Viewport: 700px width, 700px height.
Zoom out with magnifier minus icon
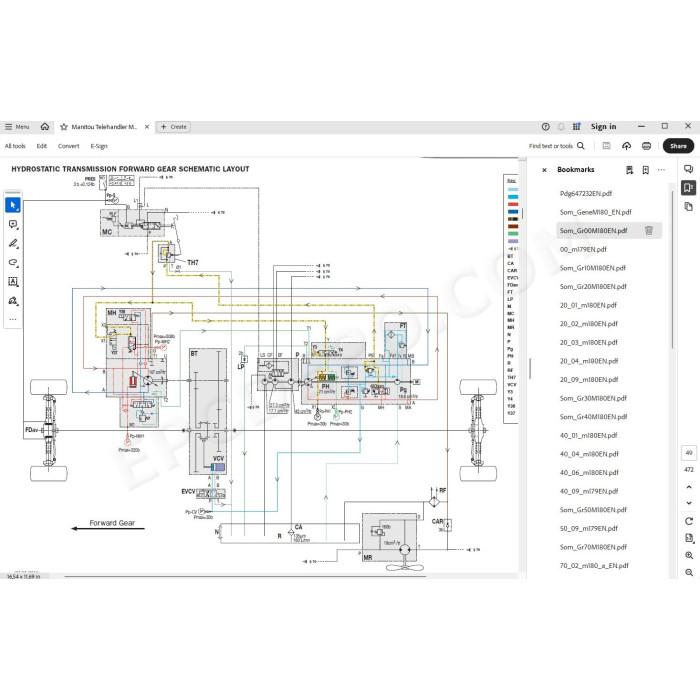coord(689,572)
